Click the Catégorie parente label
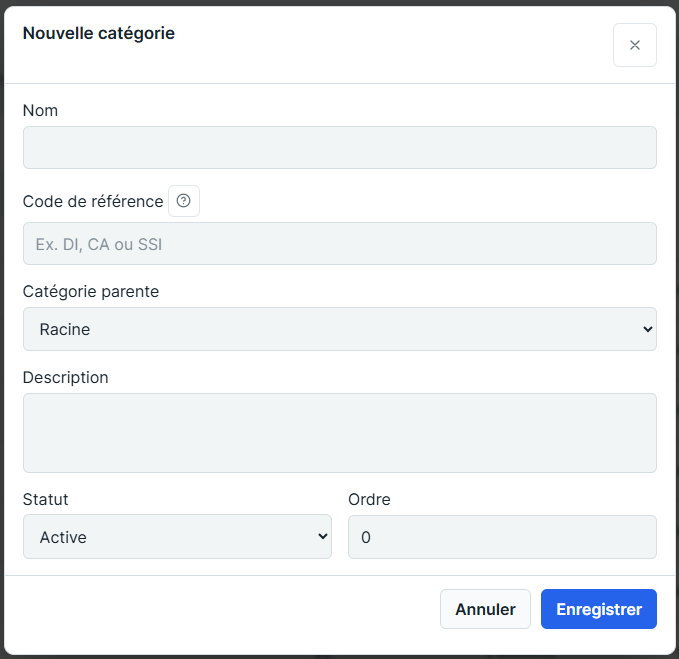The image size is (679, 659). click(91, 292)
